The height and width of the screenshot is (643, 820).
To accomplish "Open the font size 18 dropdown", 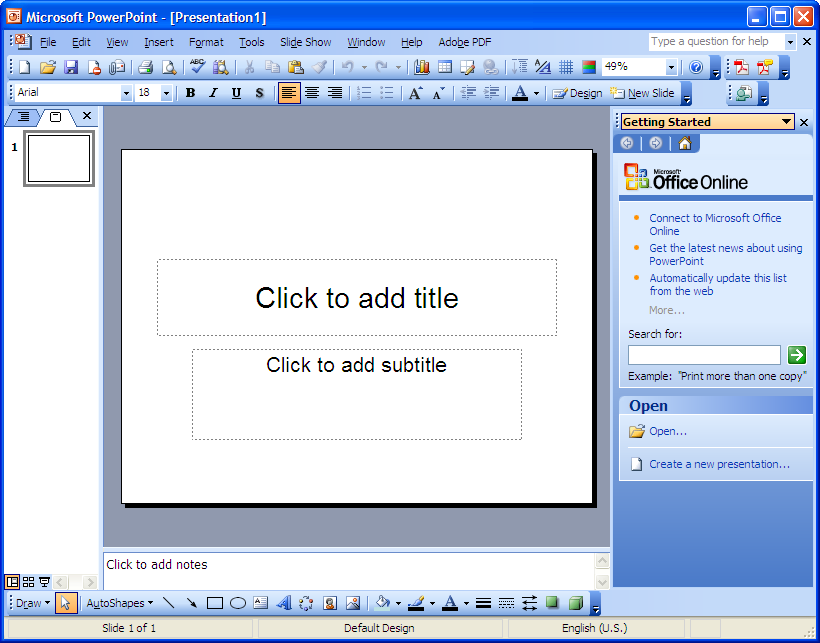I will click(166, 93).
